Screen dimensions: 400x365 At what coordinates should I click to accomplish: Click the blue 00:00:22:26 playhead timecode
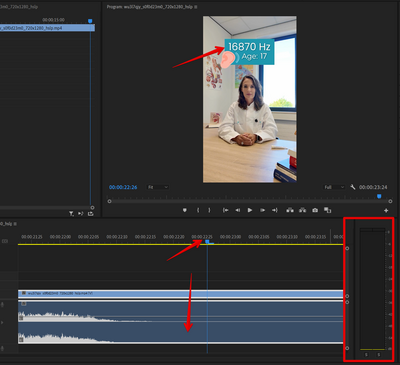[123, 187]
